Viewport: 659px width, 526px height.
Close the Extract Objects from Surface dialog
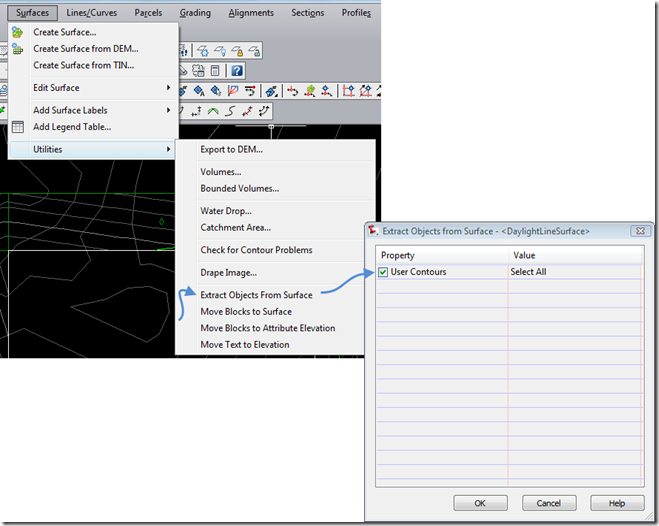click(637, 231)
